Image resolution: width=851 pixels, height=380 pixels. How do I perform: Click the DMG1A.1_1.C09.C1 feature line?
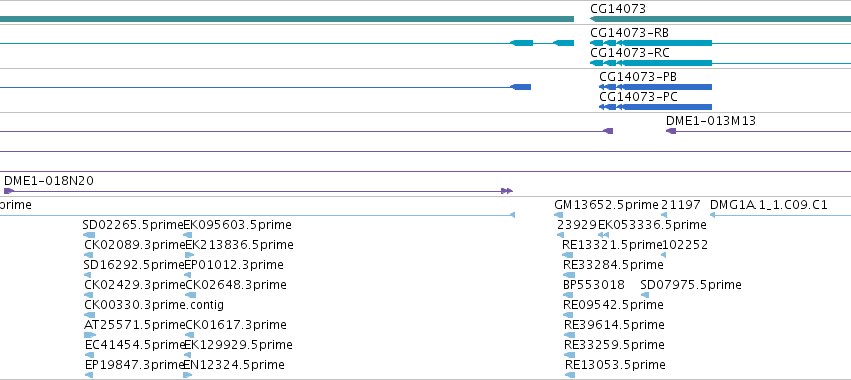[x=780, y=215]
